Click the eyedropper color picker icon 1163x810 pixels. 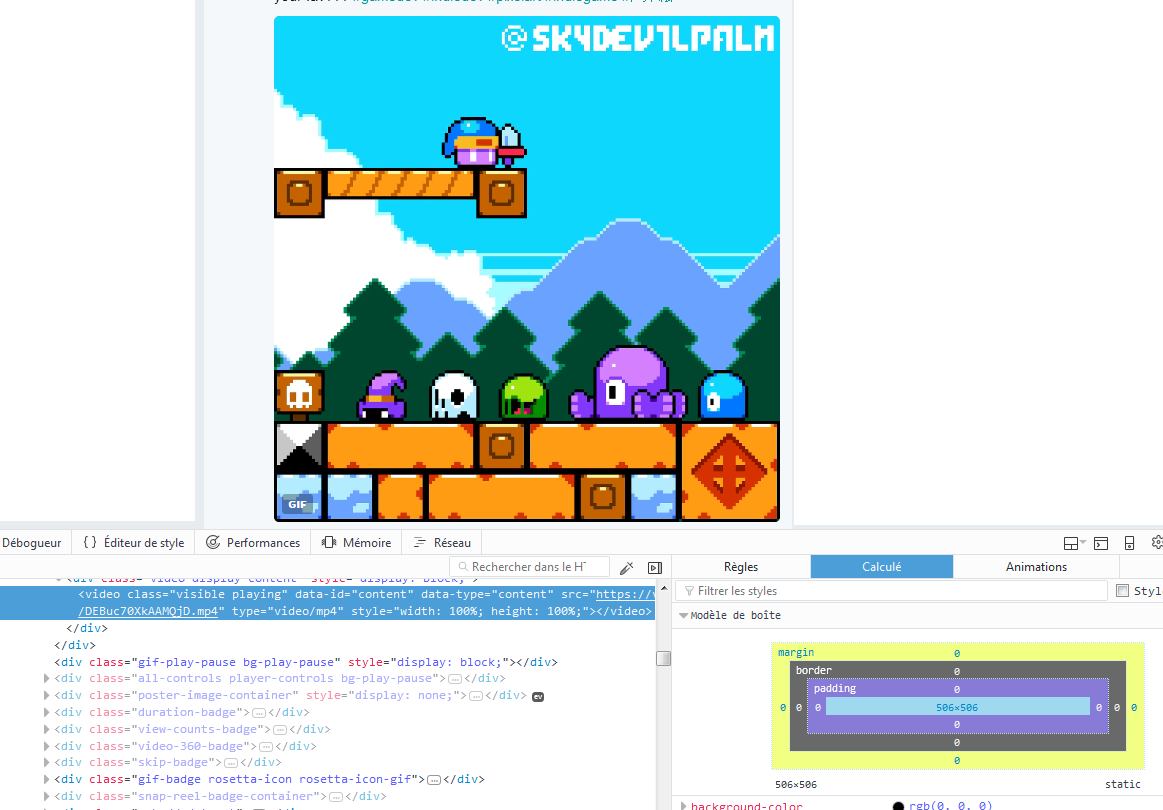pos(627,567)
